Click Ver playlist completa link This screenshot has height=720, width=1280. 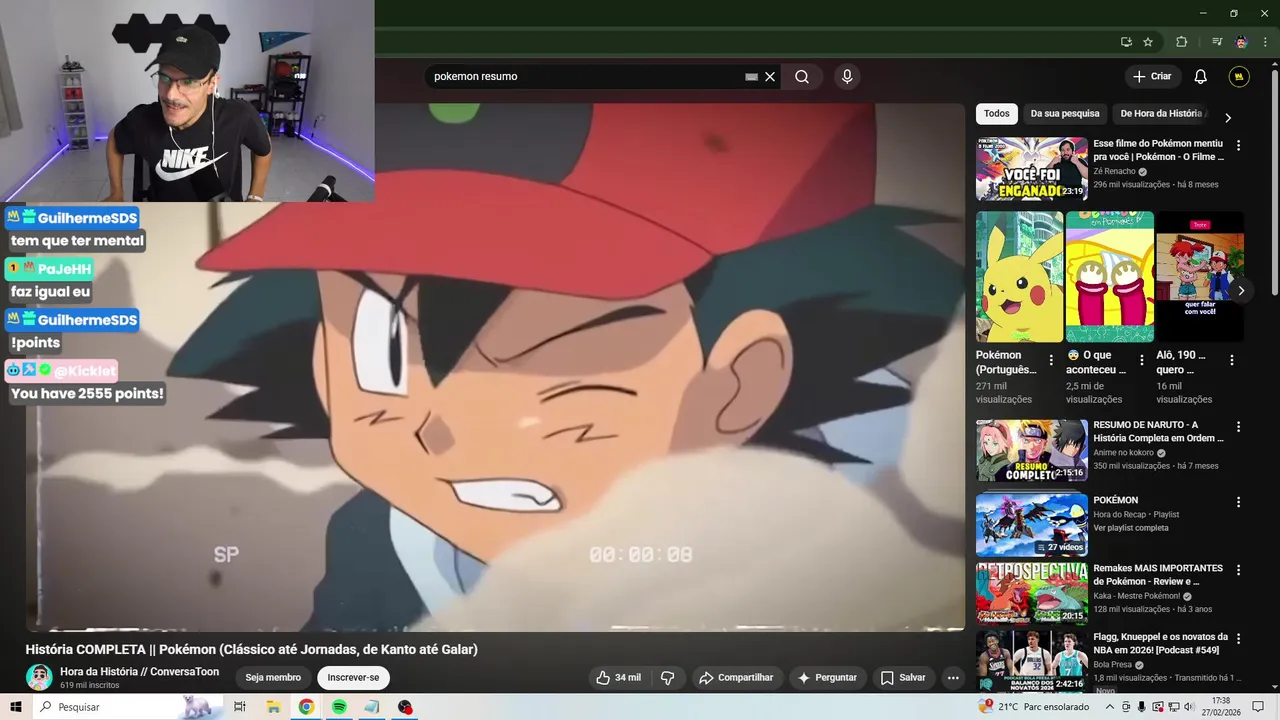[x=1131, y=528]
